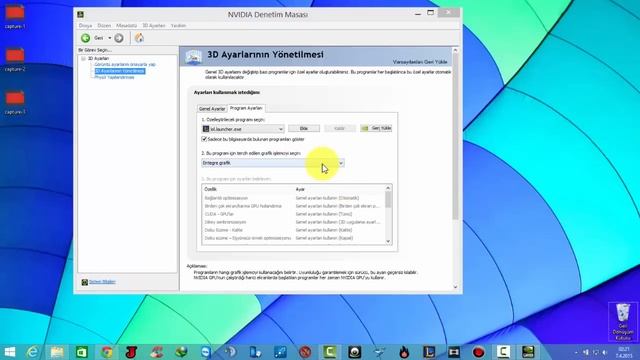
Task: Click the System Information icon at bottom left
Action: [84, 282]
